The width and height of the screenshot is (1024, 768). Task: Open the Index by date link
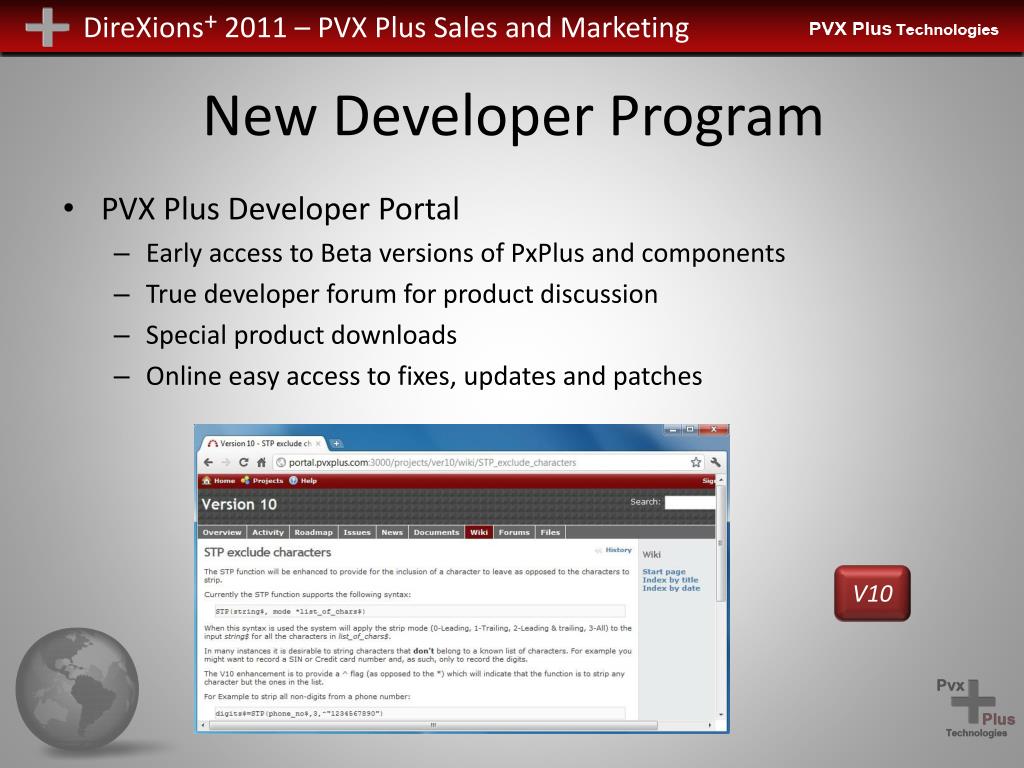click(671, 588)
